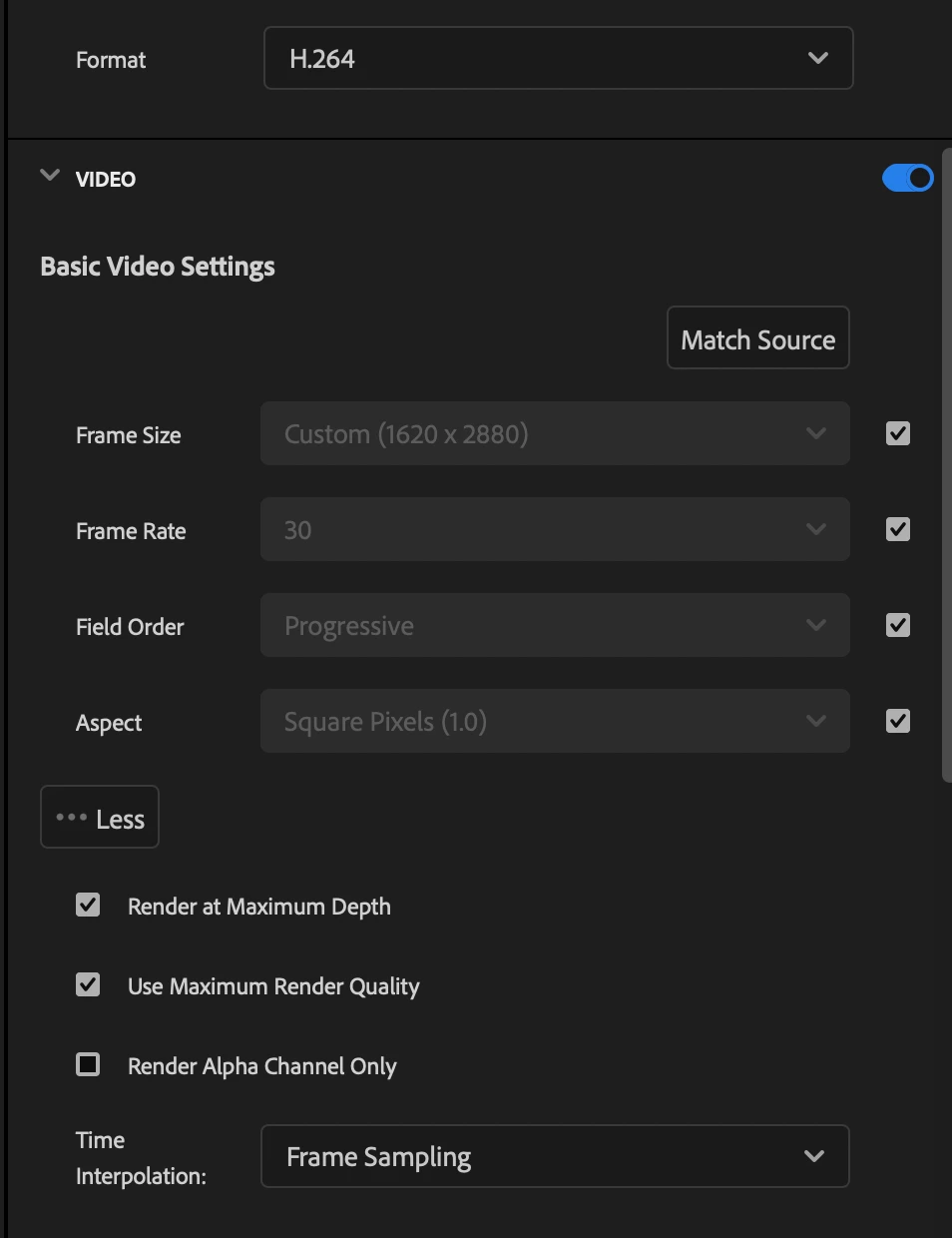Open the Time Interpolation dropdown
952x1238 pixels.
pyautogui.click(x=555, y=1157)
